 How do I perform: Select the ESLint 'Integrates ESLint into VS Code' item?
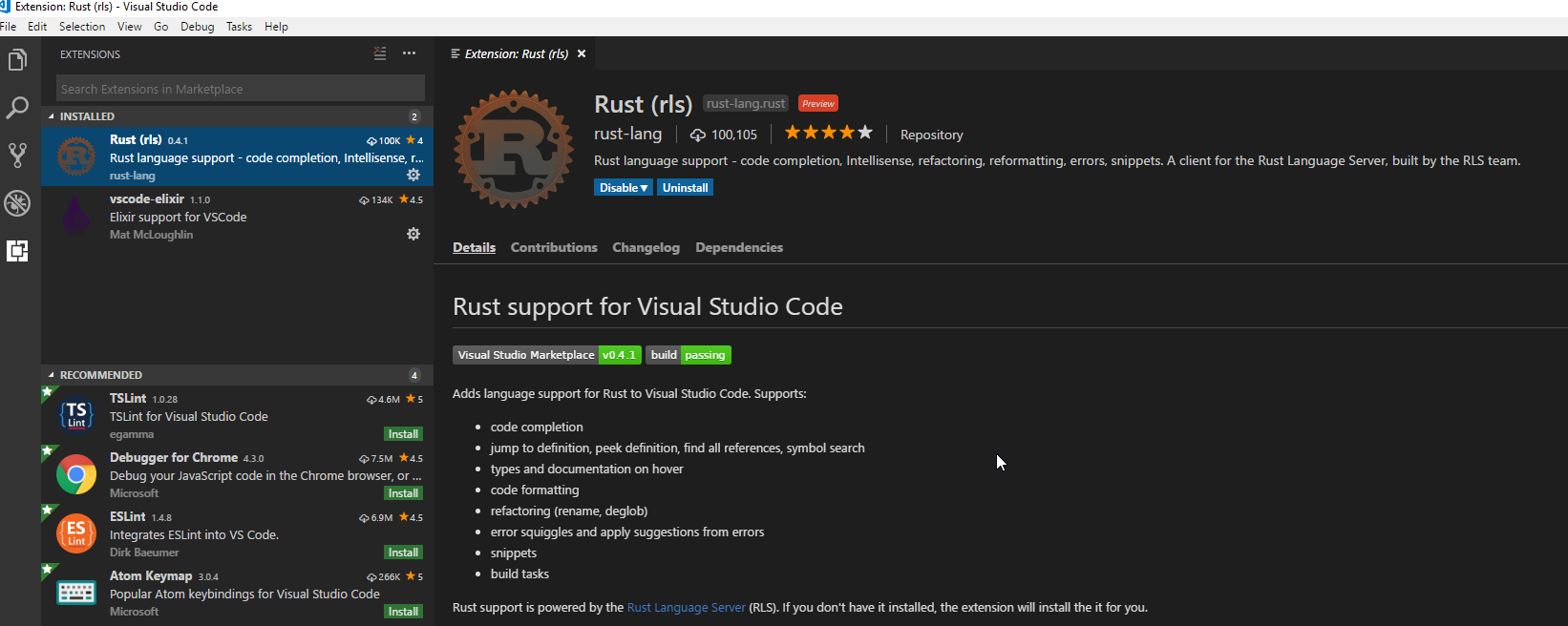pos(237,533)
